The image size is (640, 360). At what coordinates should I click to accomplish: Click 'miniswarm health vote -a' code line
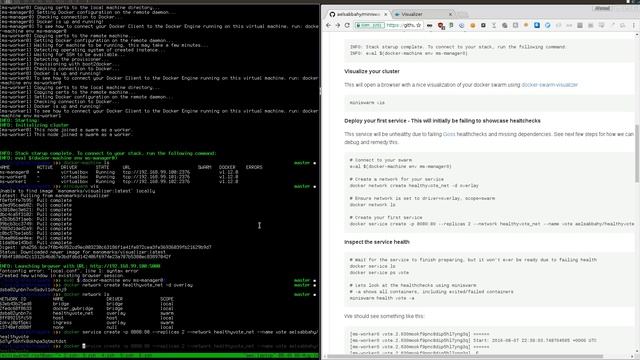click(382, 298)
